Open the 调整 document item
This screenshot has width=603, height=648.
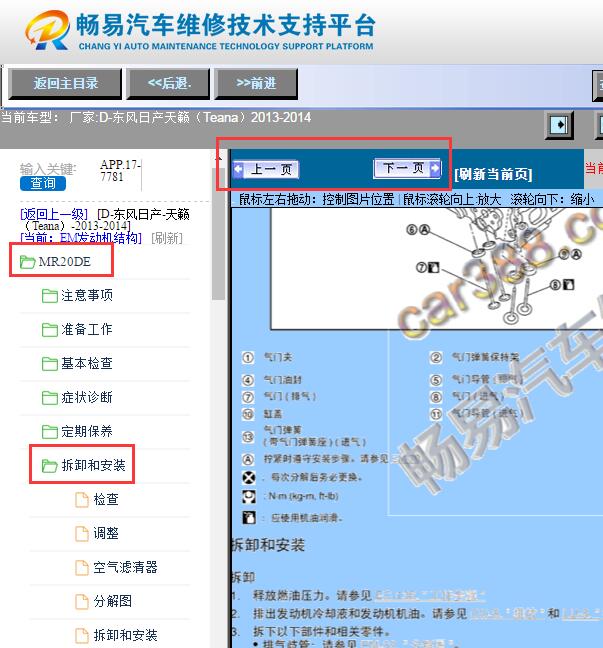[106, 533]
